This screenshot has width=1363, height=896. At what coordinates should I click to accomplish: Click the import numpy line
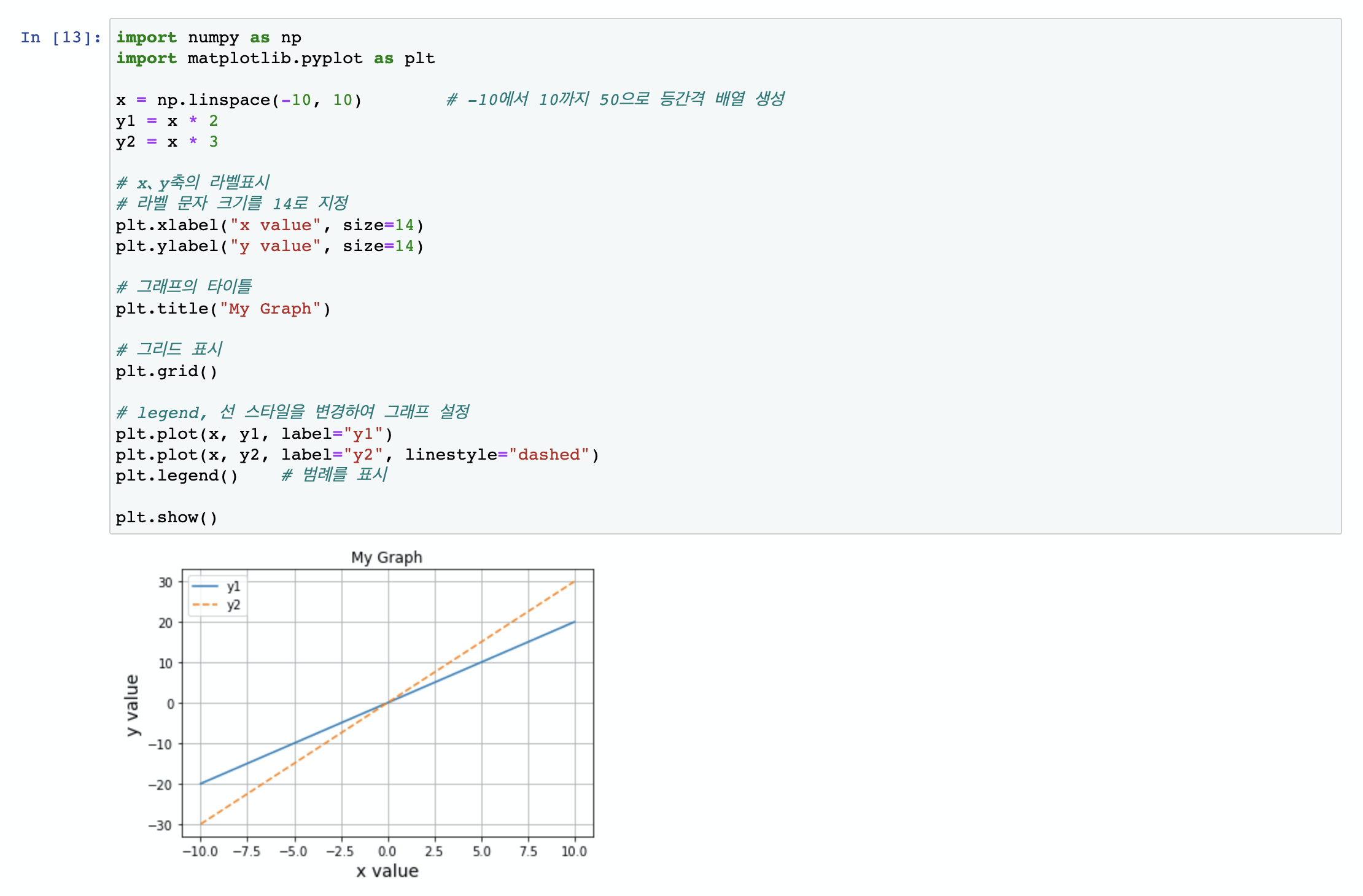pyautogui.click(x=208, y=38)
